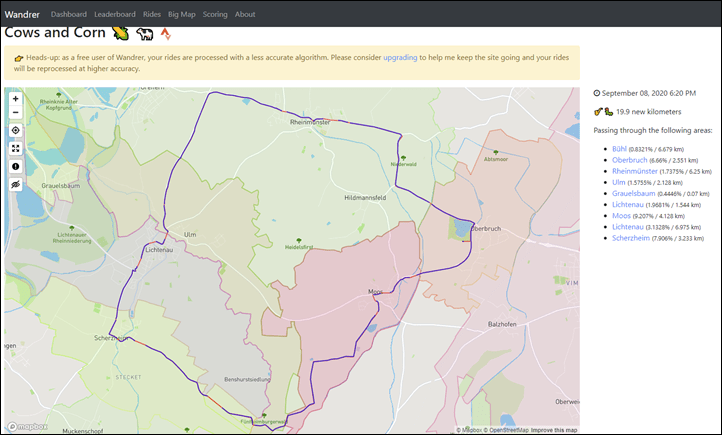
Task: Zoom in on the map
Action: click(16, 99)
